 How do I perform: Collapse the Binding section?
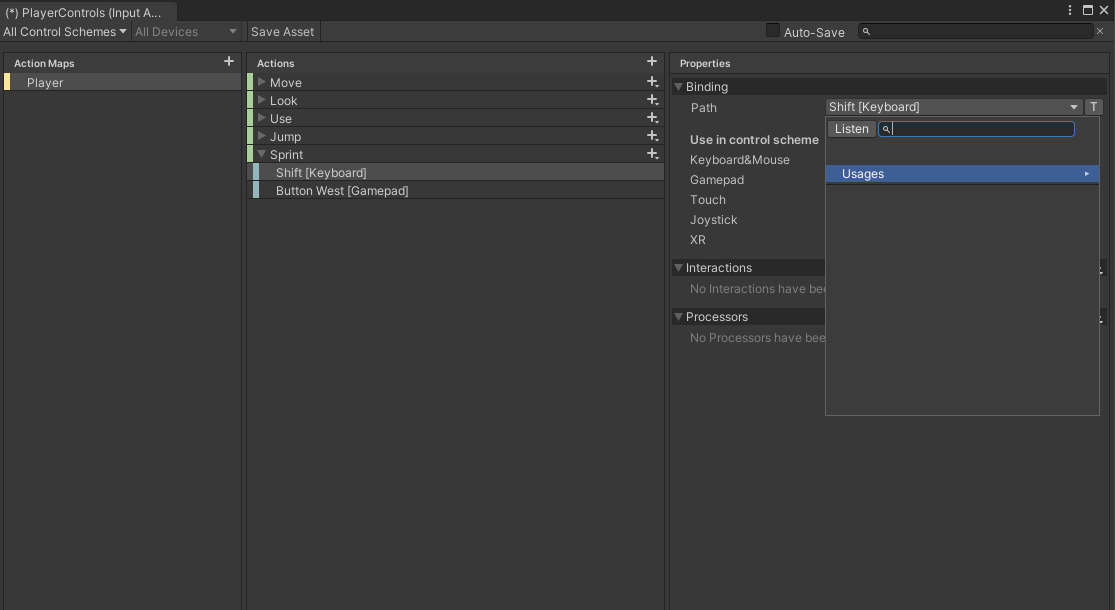[x=678, y=87]
